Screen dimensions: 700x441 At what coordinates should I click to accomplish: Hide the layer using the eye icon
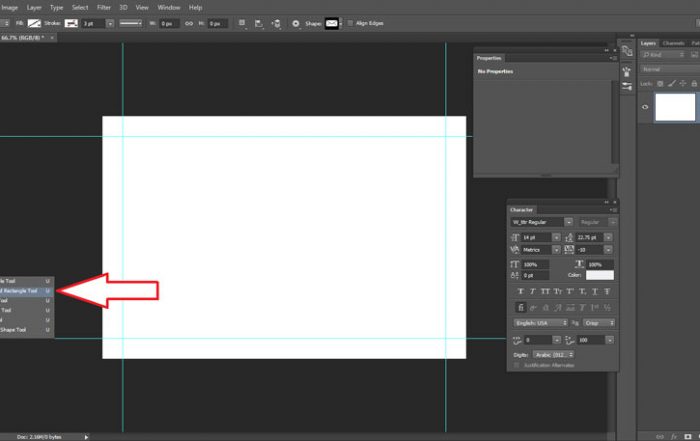(645, 107)
